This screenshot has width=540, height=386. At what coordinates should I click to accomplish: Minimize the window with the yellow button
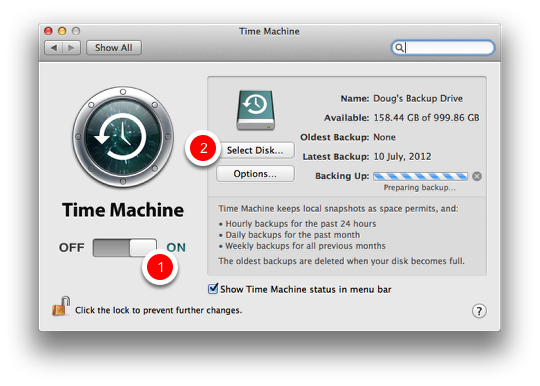click(62, 31)
